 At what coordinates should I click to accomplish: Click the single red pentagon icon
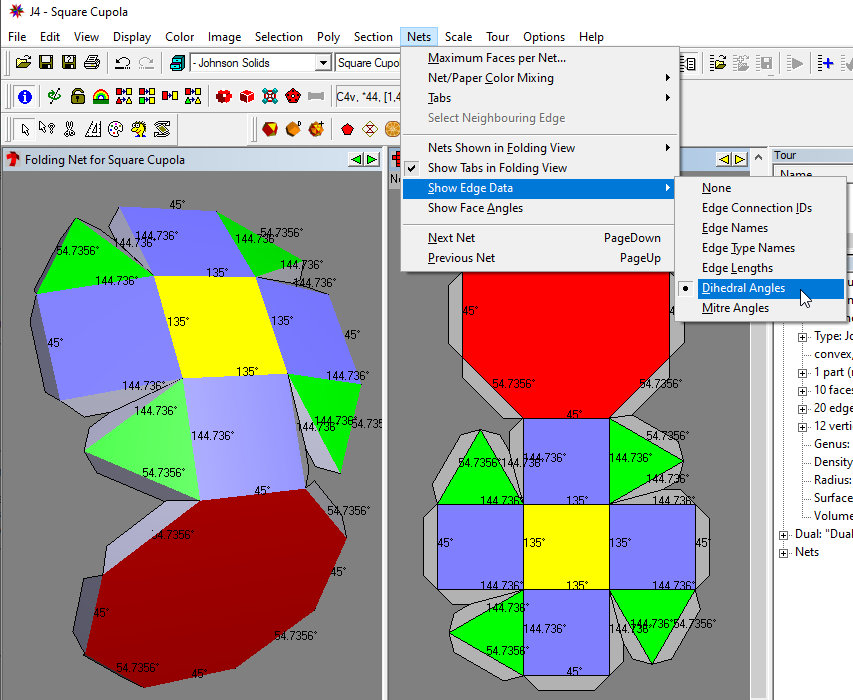click(x=347, y=129)
